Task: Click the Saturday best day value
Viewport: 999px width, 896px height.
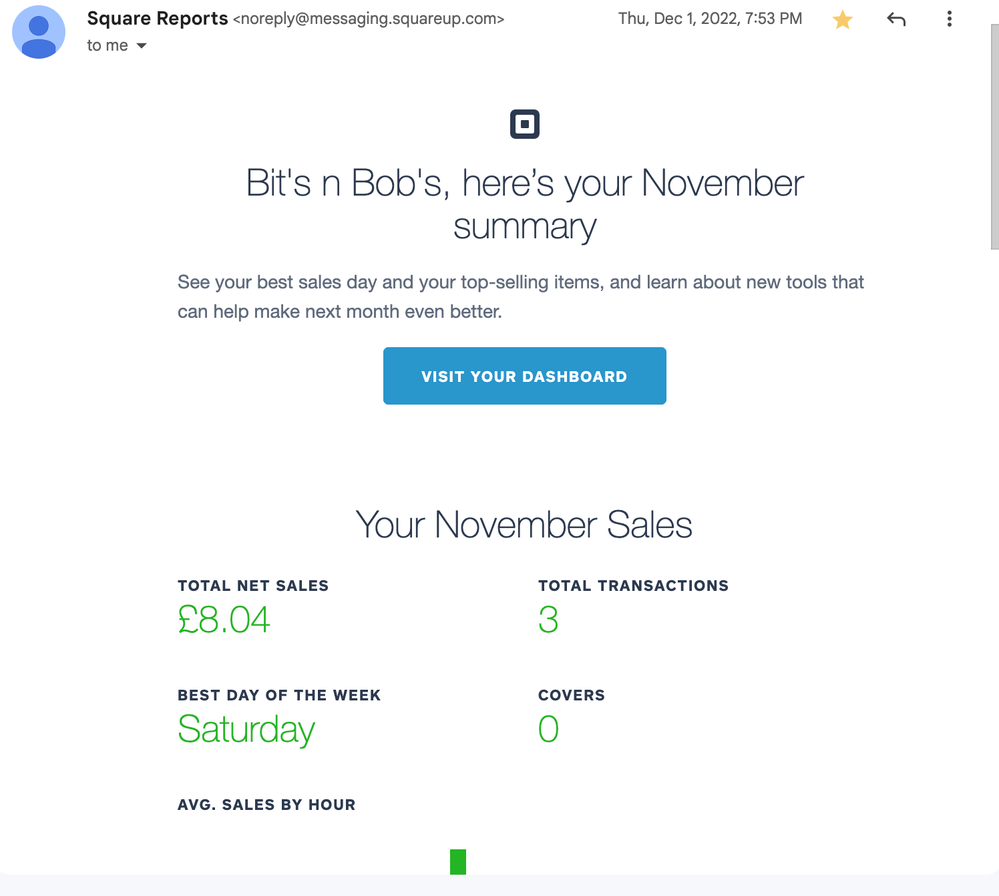Action: [x=246, y=730]
